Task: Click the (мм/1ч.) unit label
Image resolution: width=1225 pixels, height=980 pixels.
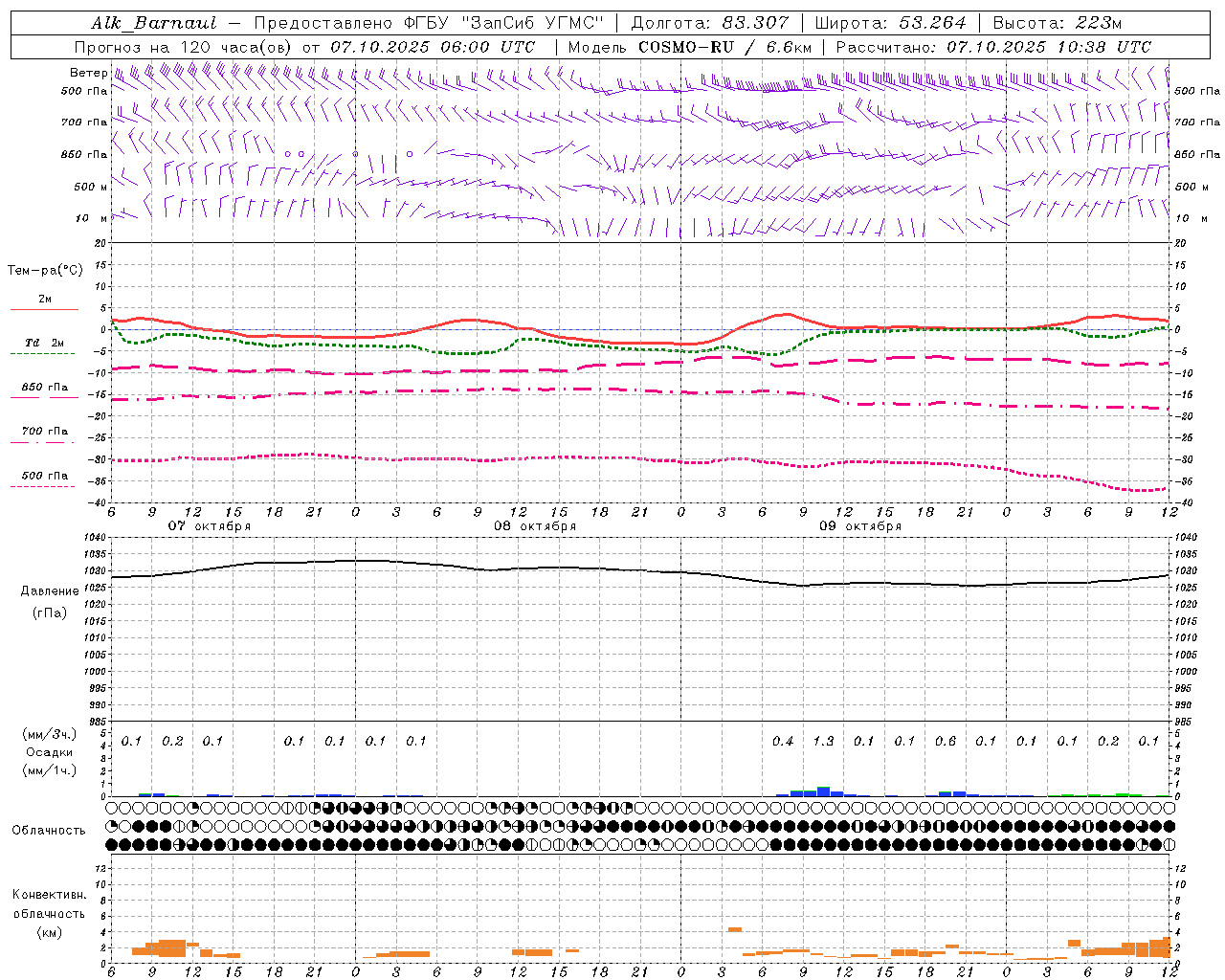Action: [49, 770]
